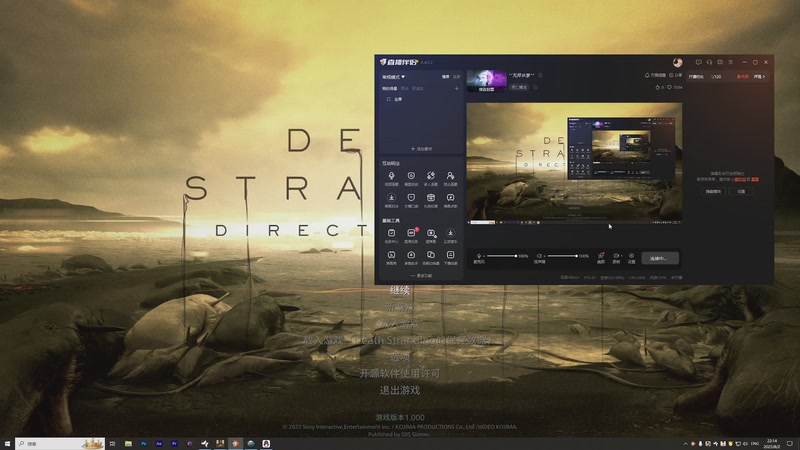
Task: Open the A-letter screen tool icon
Action: point(391,257)
